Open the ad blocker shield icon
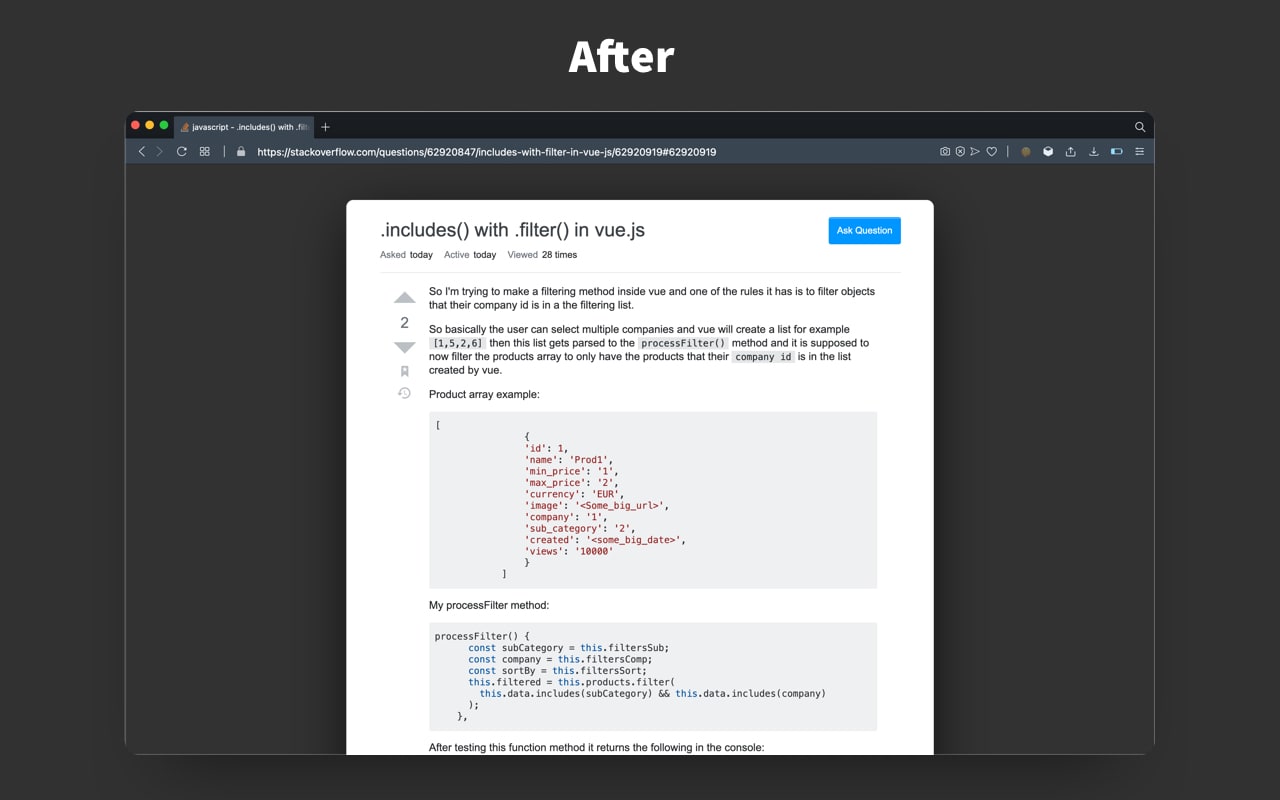Screen dimensions: 1280x800 pos(960,152)
